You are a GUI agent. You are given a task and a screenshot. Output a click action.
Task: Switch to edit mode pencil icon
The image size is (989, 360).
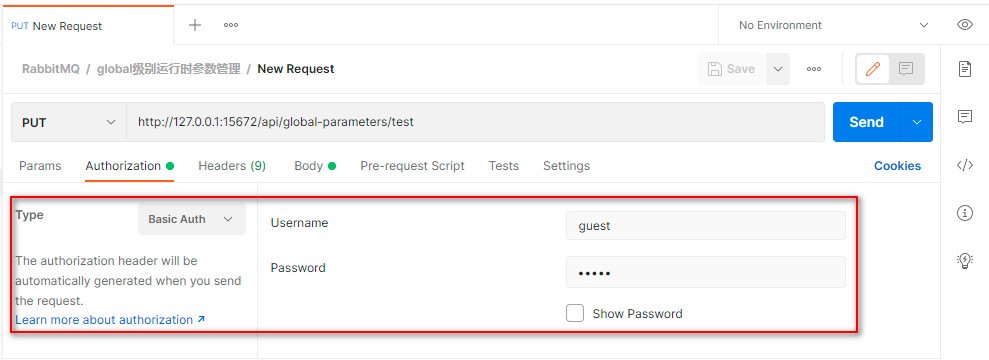(x=873, y=69)
